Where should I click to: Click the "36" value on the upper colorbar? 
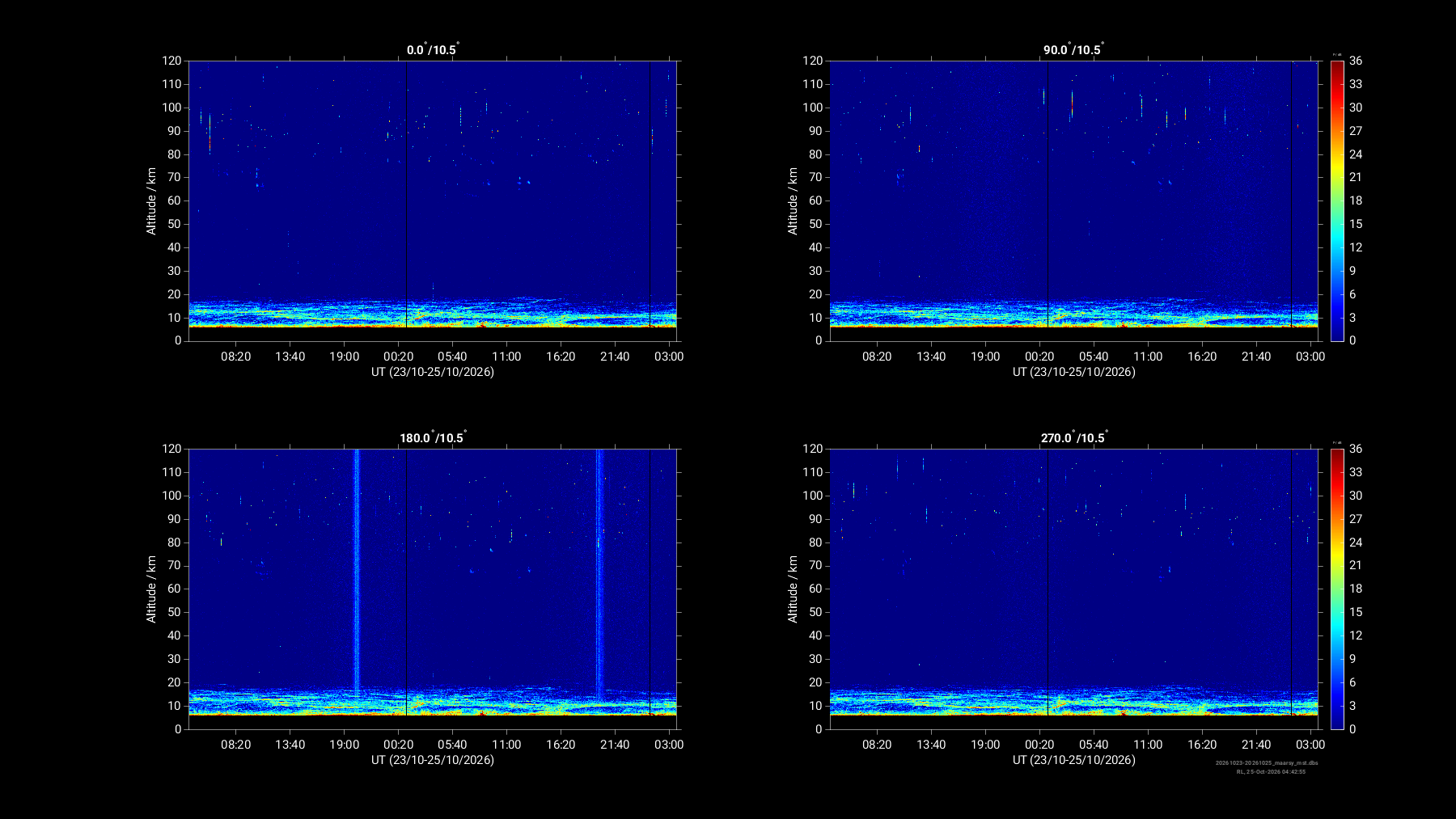(1356, 61)
